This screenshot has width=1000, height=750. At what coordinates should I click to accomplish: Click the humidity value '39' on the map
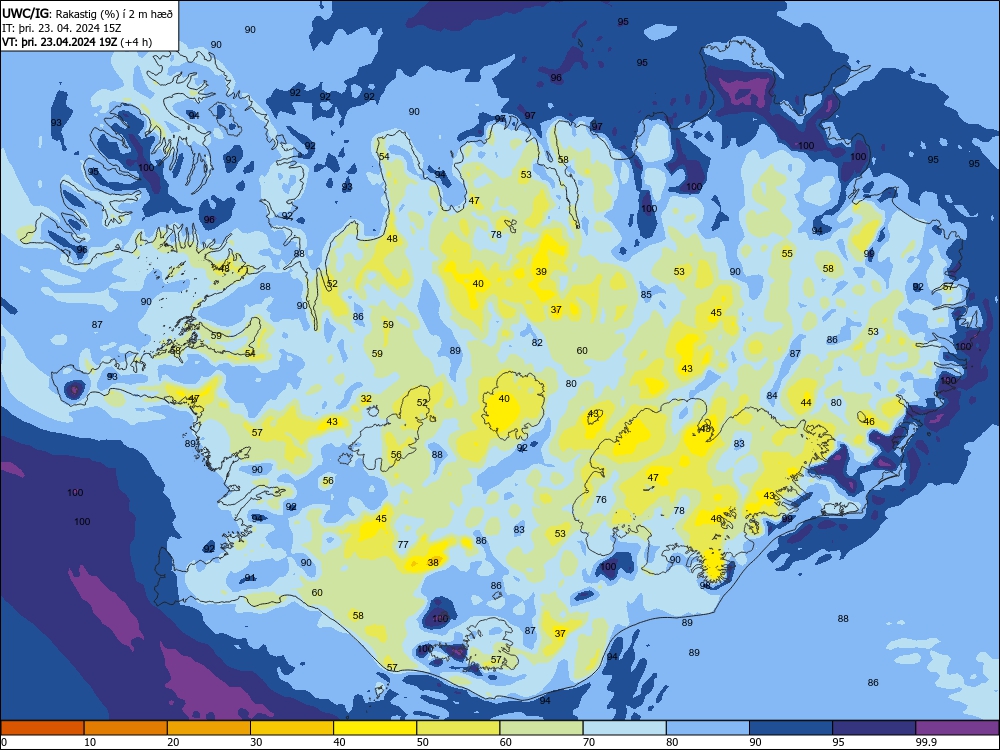(541, 272)
